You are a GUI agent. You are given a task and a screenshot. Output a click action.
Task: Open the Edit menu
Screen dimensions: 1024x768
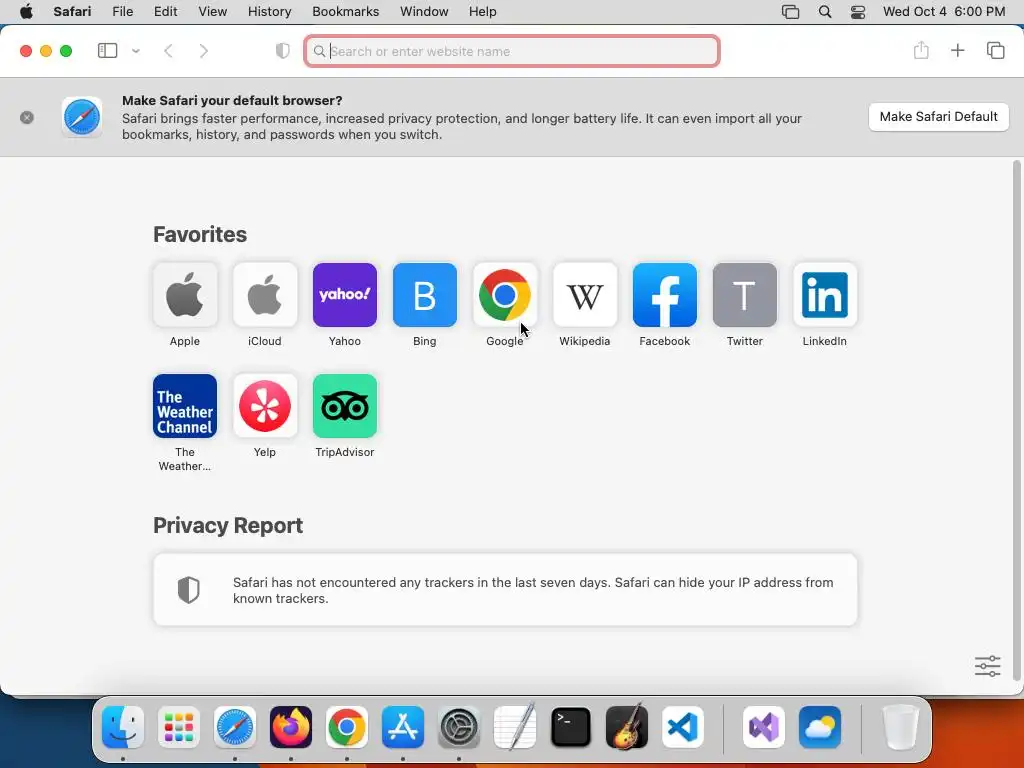point(165,12)
